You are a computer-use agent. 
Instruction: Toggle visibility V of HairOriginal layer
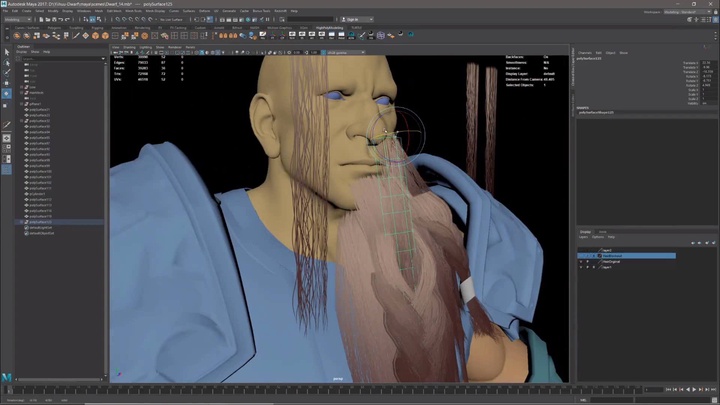click(x=581, y=262)
